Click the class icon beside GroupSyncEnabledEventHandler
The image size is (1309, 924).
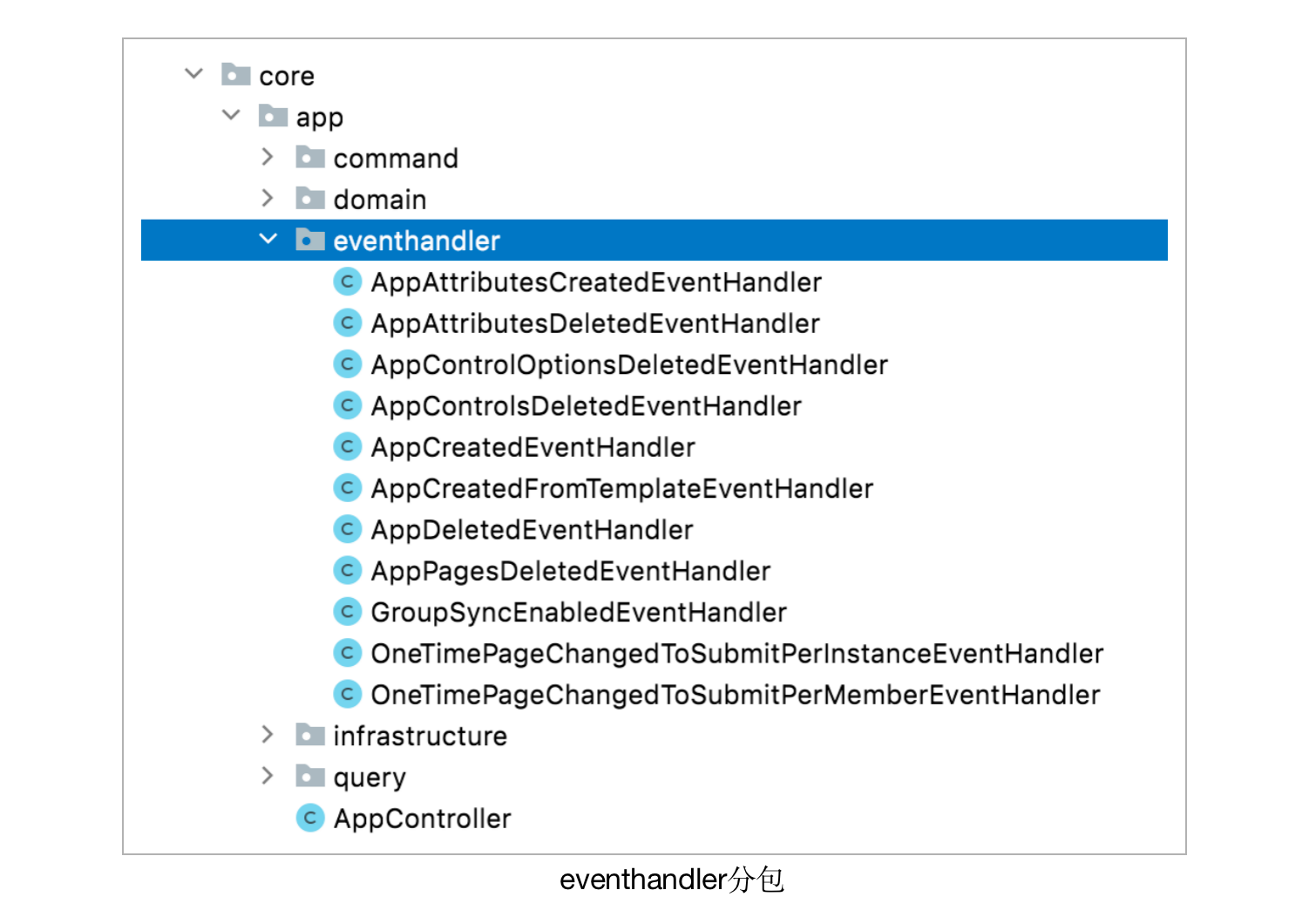point(347,612)
